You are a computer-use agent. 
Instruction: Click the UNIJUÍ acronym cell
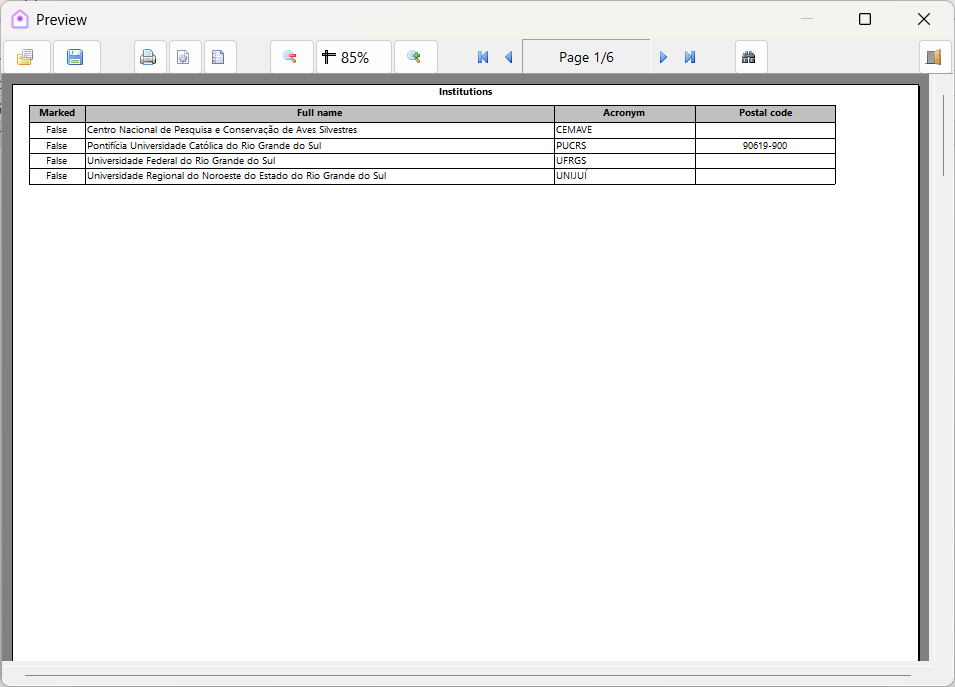click(625, 176)
